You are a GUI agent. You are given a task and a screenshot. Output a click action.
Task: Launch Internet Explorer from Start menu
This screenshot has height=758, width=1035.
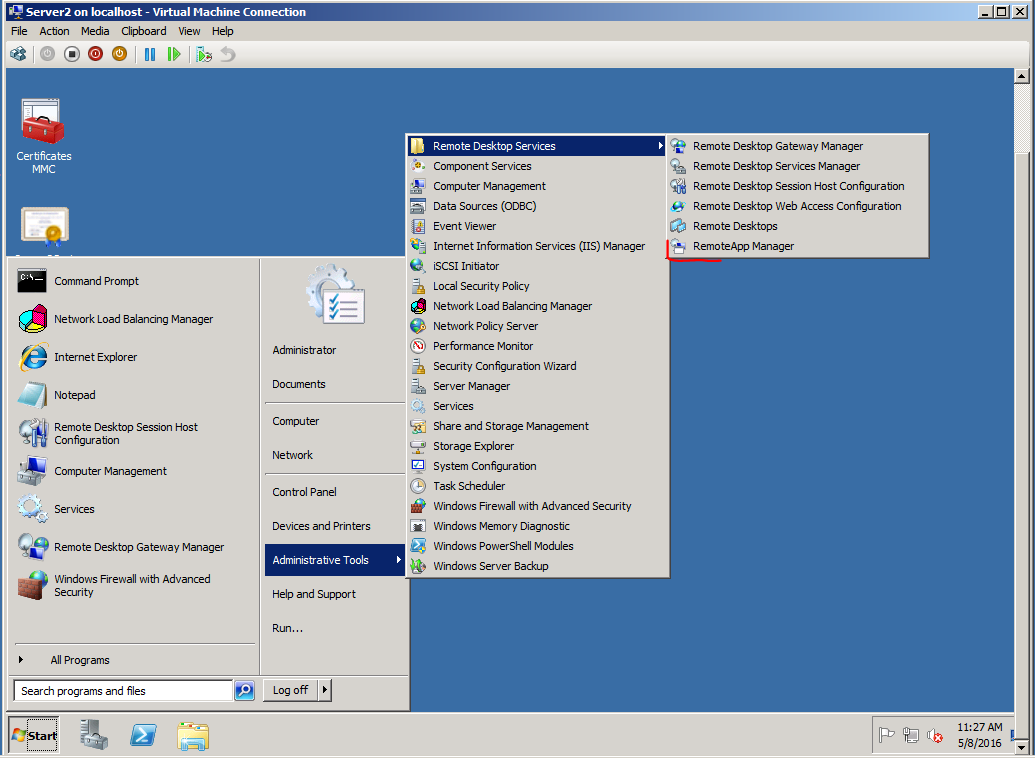tap(135, 357)
